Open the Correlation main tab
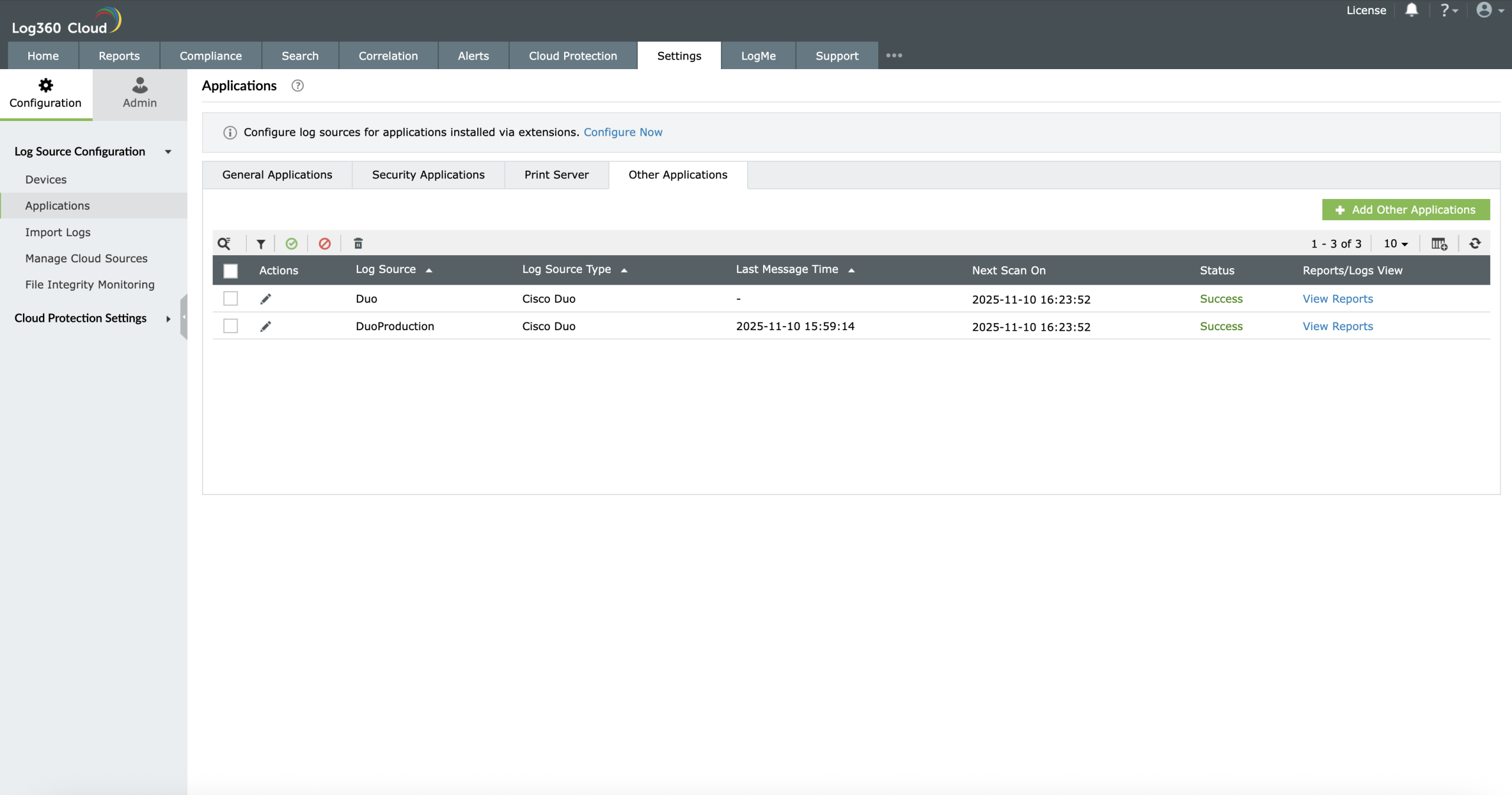Viewport: 1512px width, 795px height. (x=388, y=56)
